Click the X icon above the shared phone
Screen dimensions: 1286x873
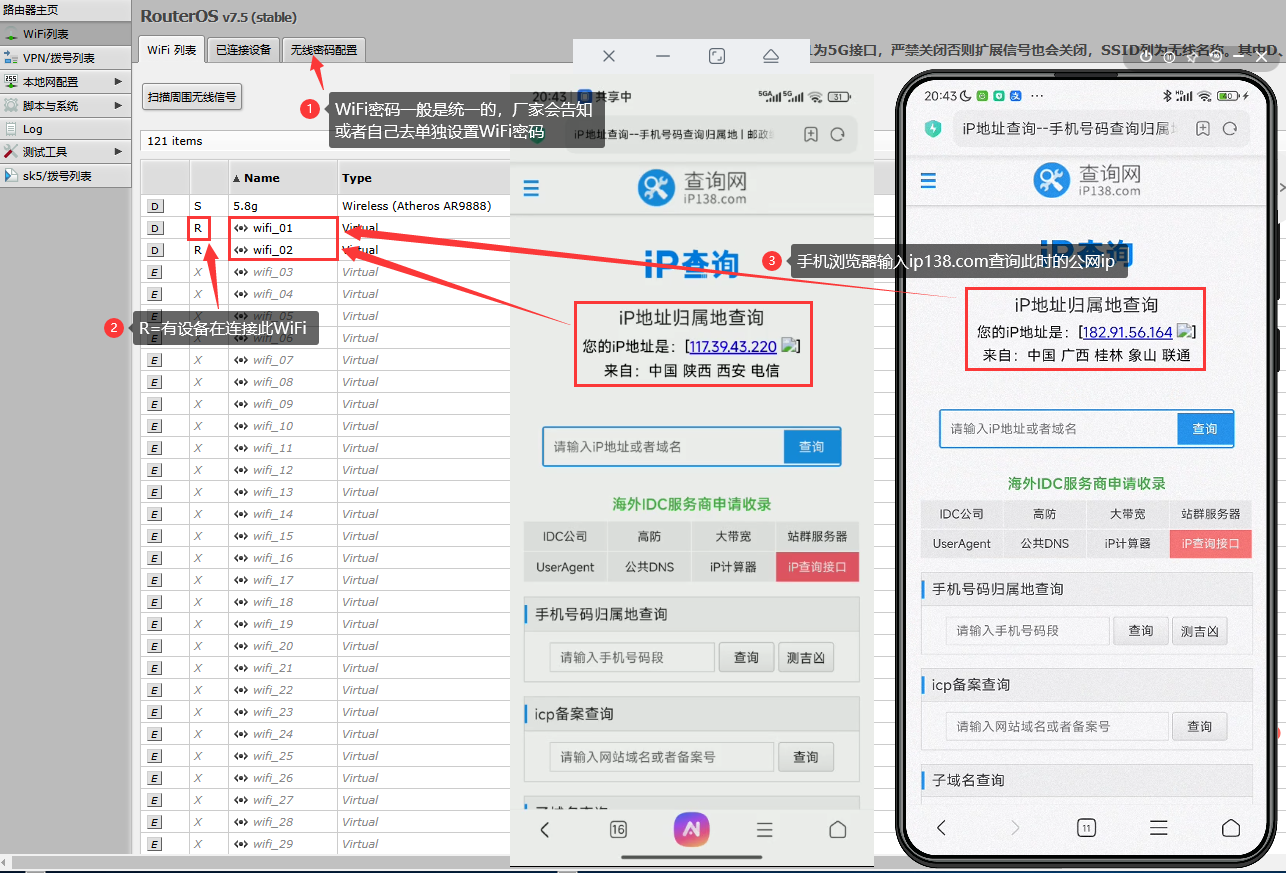click(x=609, y=56)
